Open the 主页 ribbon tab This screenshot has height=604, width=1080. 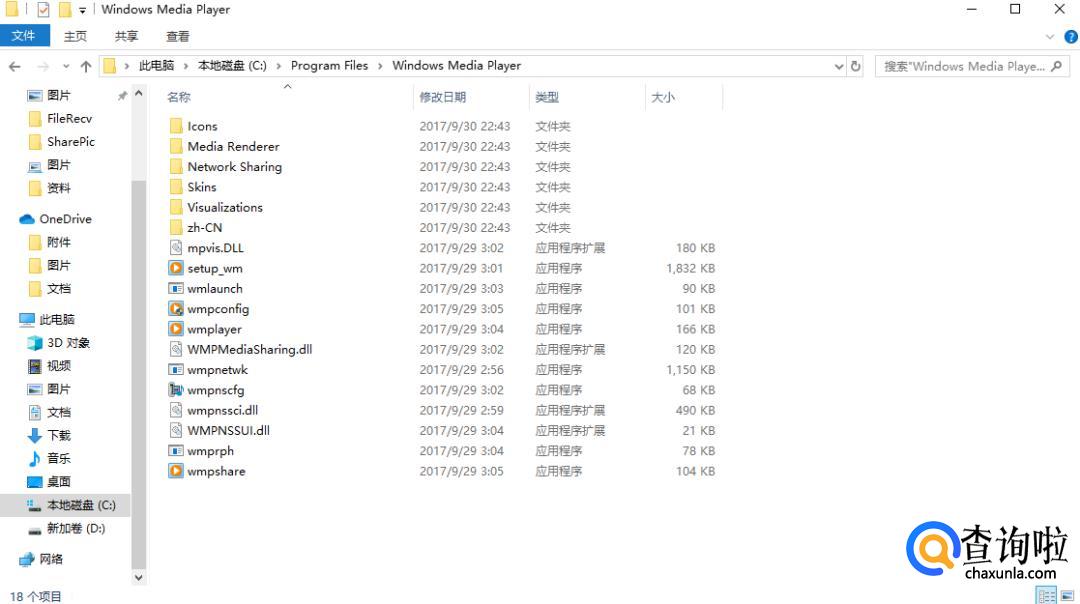[75, 37]
